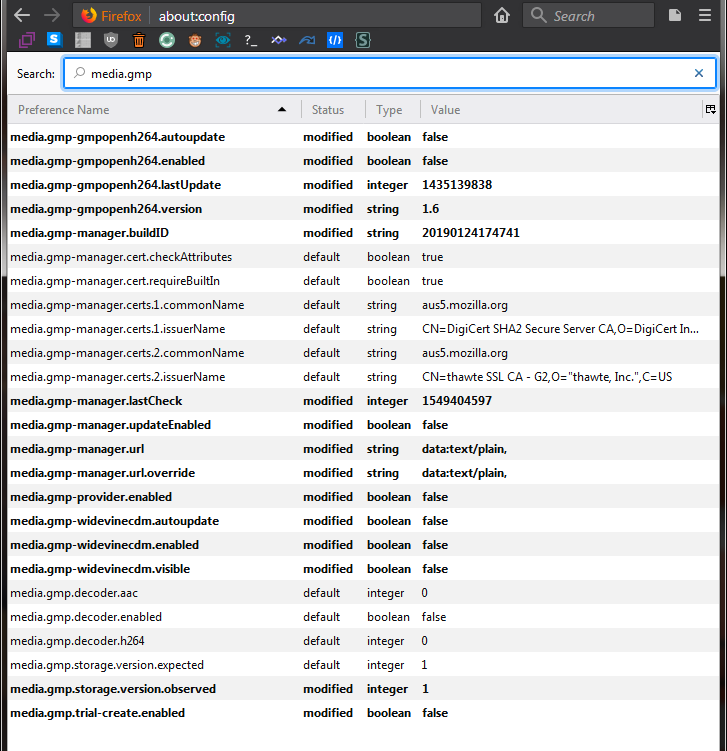Click value 1435139838

[457, 185]
